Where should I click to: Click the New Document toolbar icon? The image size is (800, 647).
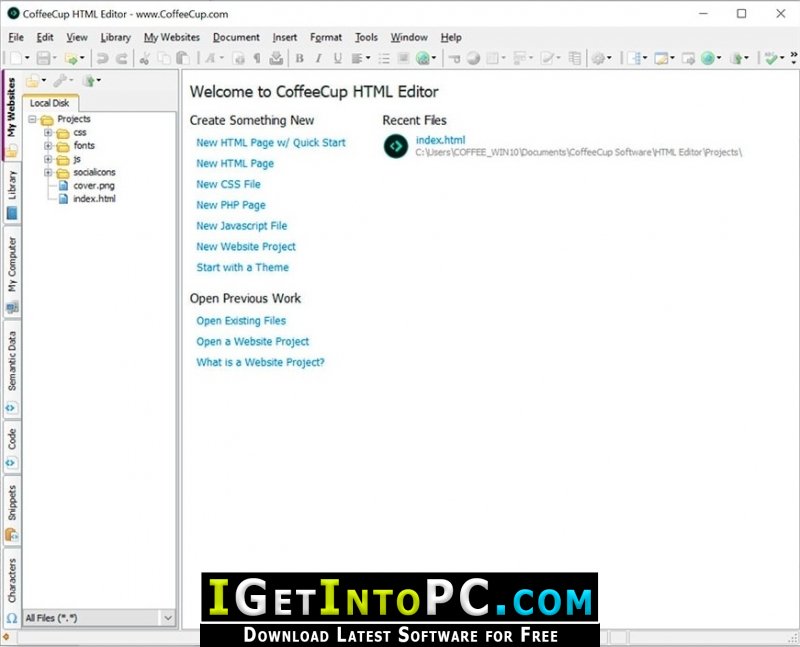16,58
